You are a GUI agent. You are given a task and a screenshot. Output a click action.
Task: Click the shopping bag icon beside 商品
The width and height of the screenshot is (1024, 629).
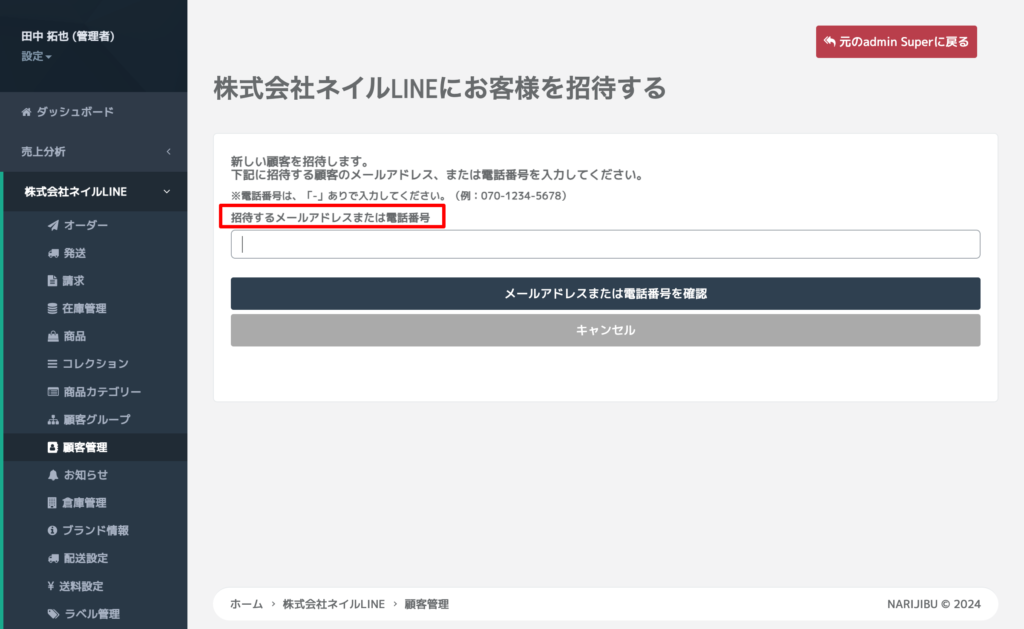pyautogui.click(x=53, y=336)
